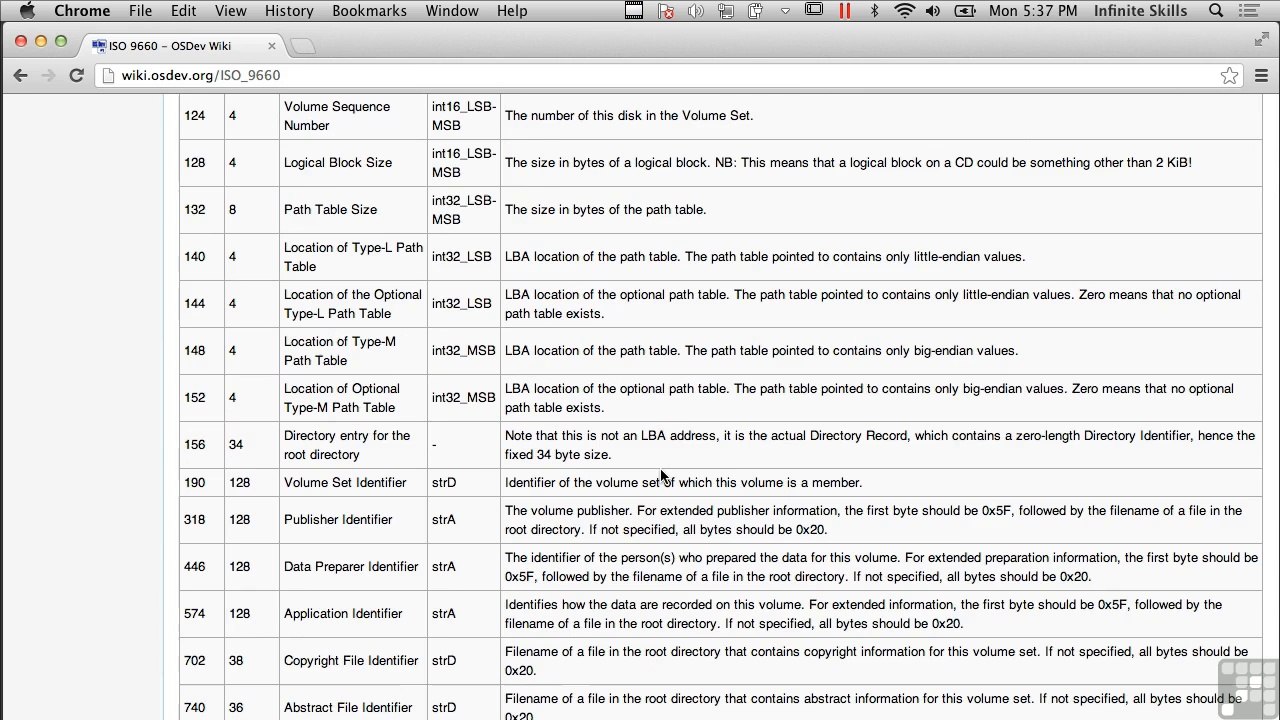Select the ISO 9660 – OSDev Wiki tab
This screenshot has height=720, width=1280.
(x=185, y=46)
